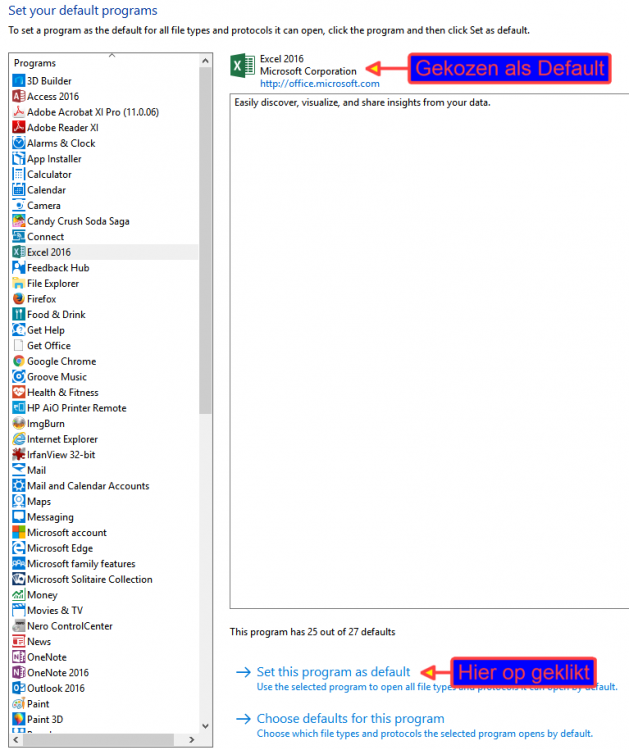Open the office.microsoft.com link
The width and height of the screenshot is (629, 750).
pyautogui.click(x=320, y=84)
